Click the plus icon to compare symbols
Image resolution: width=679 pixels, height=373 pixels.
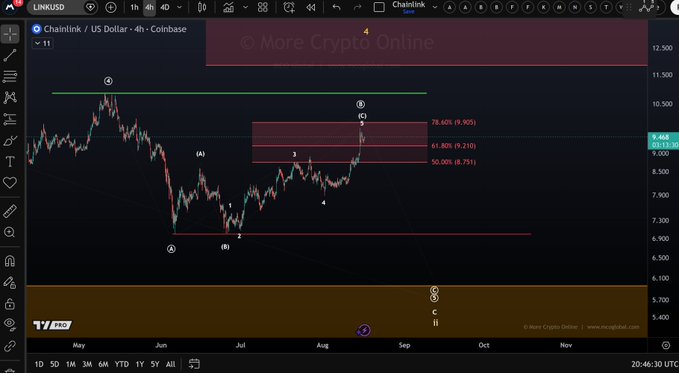pos(111,7)
